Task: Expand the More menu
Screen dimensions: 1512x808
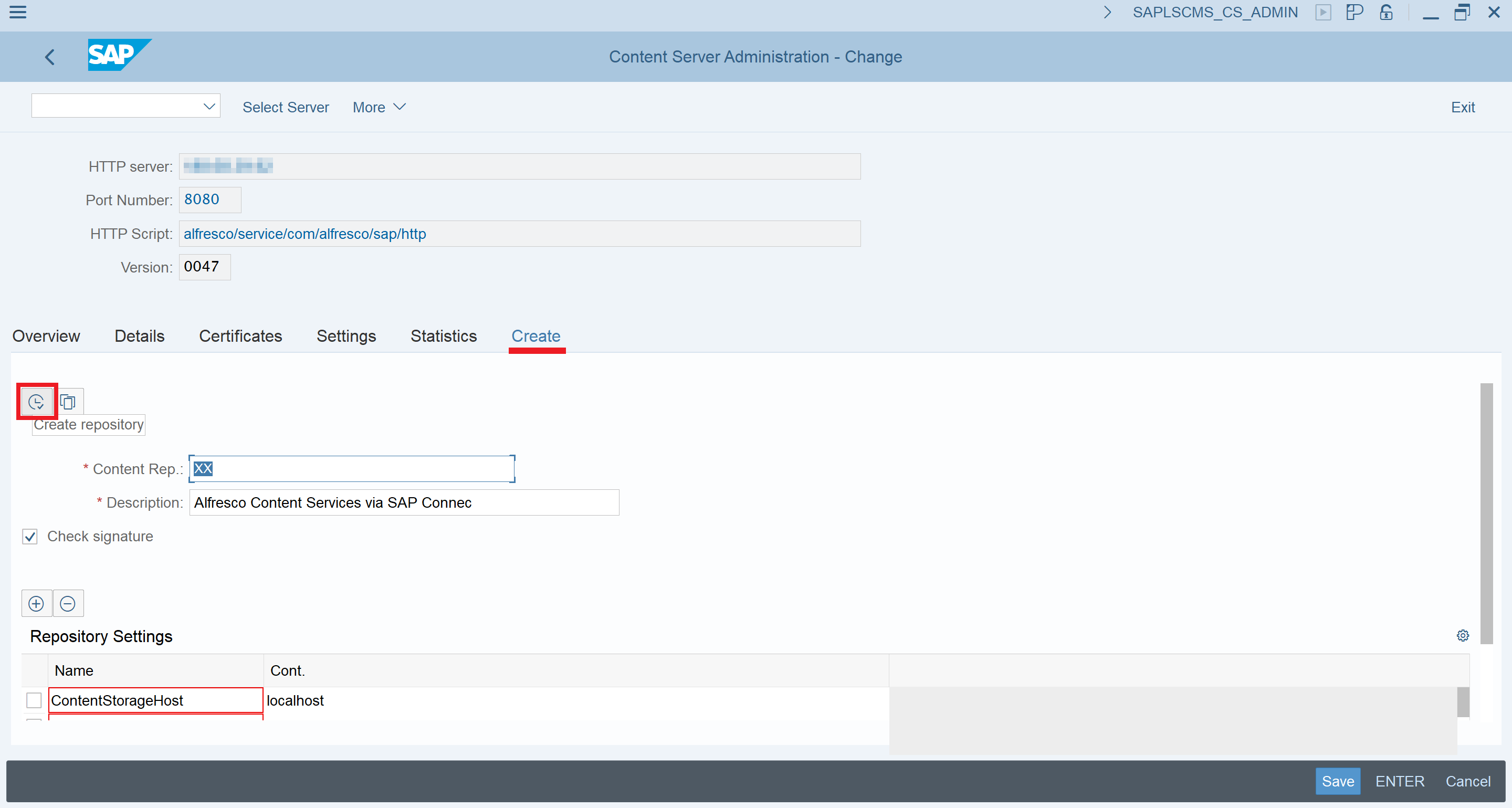Action: click(379, 107)
